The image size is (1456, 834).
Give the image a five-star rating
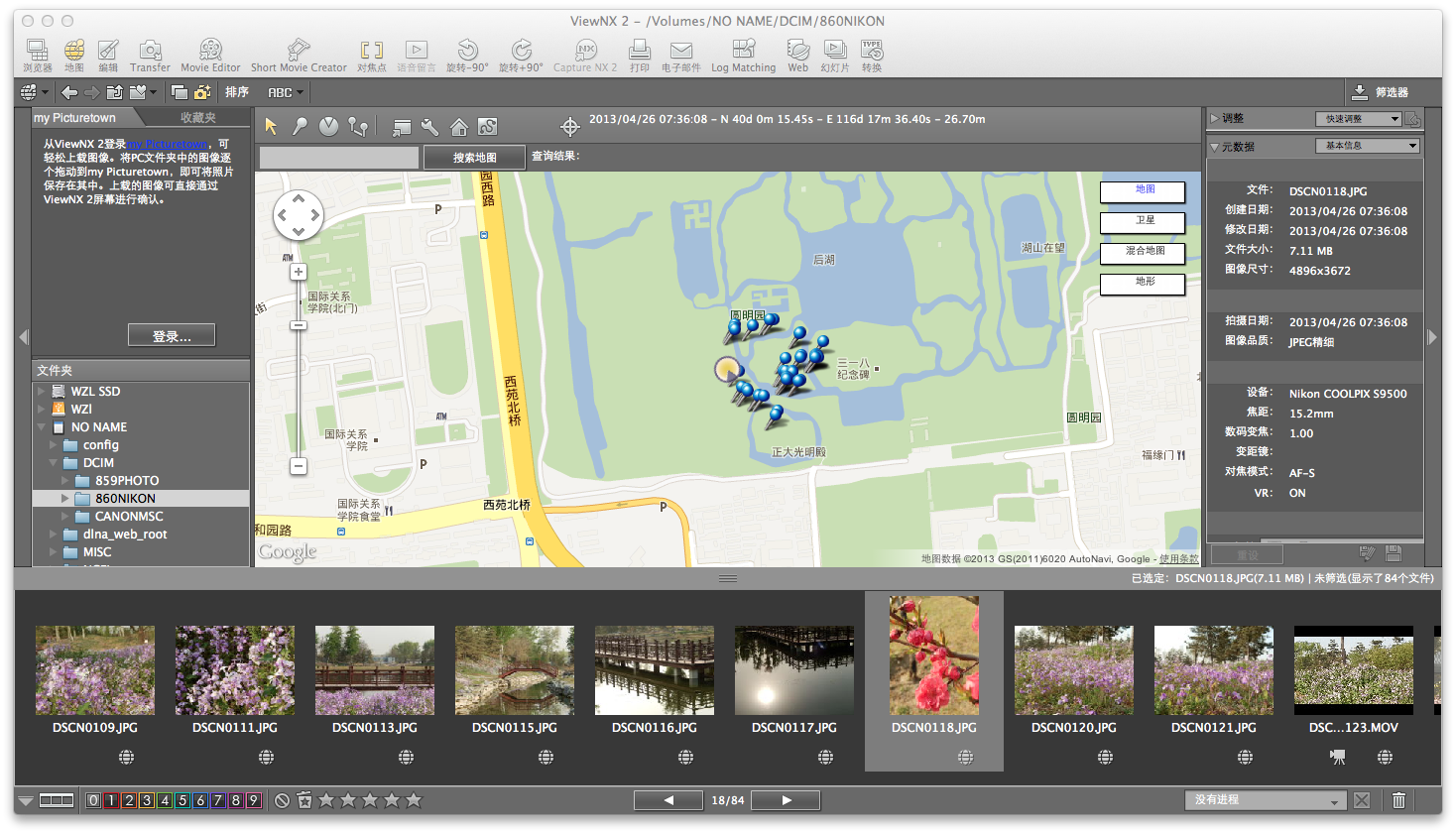point(414,800)
